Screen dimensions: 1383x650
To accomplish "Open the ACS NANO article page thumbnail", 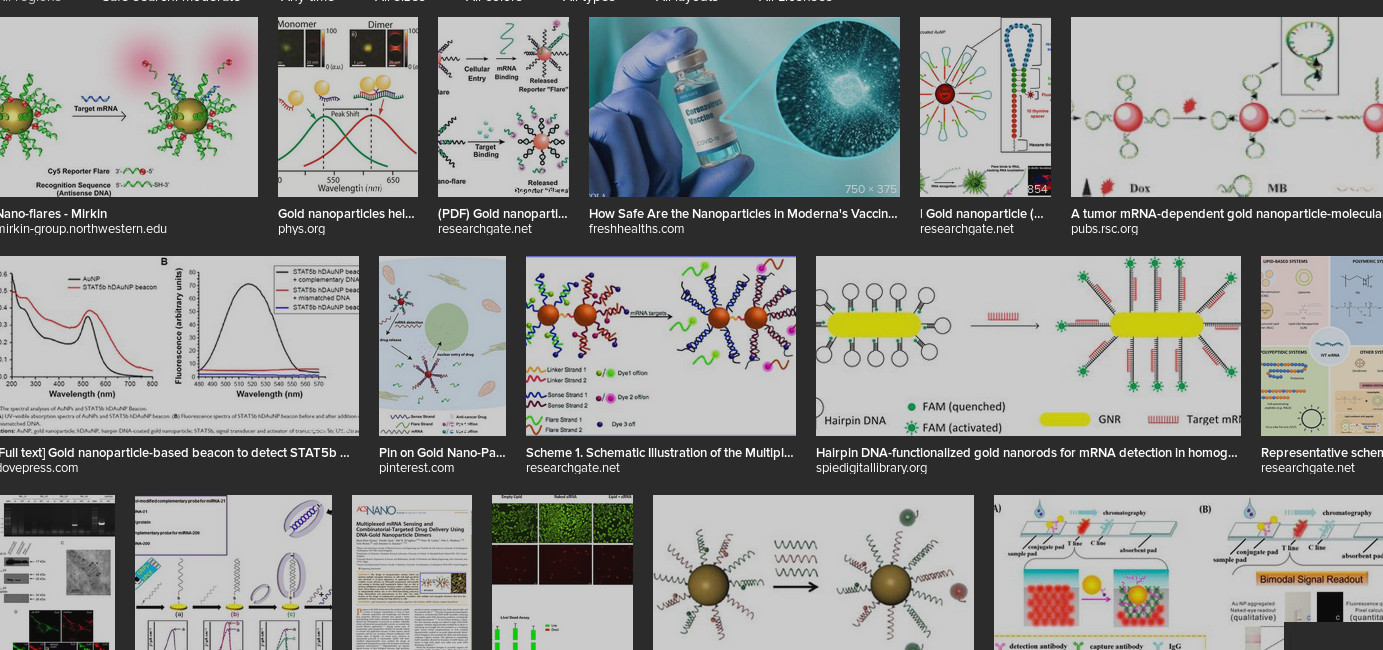I will point(412,572).
